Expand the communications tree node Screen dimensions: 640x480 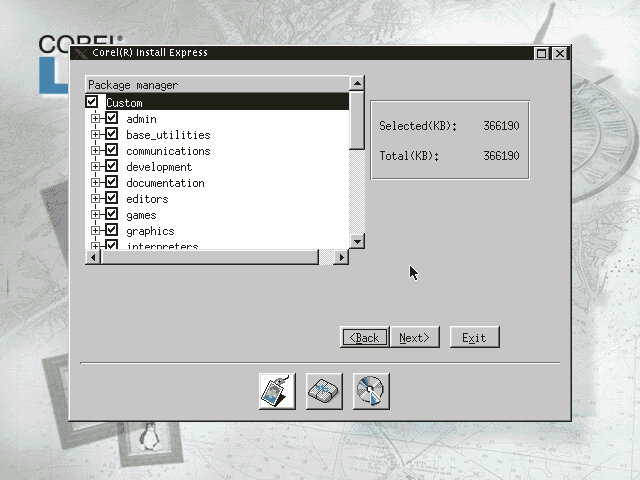click(96, 151)
